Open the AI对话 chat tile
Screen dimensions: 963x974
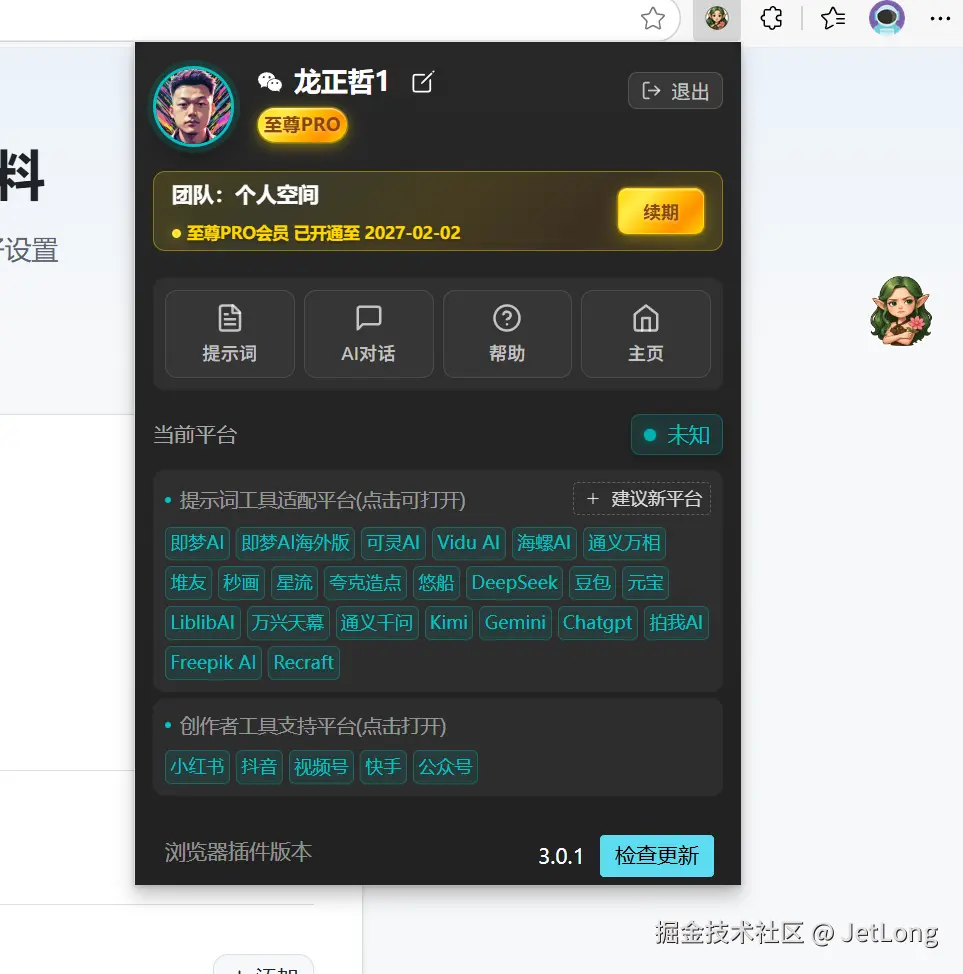coord(368,334)
